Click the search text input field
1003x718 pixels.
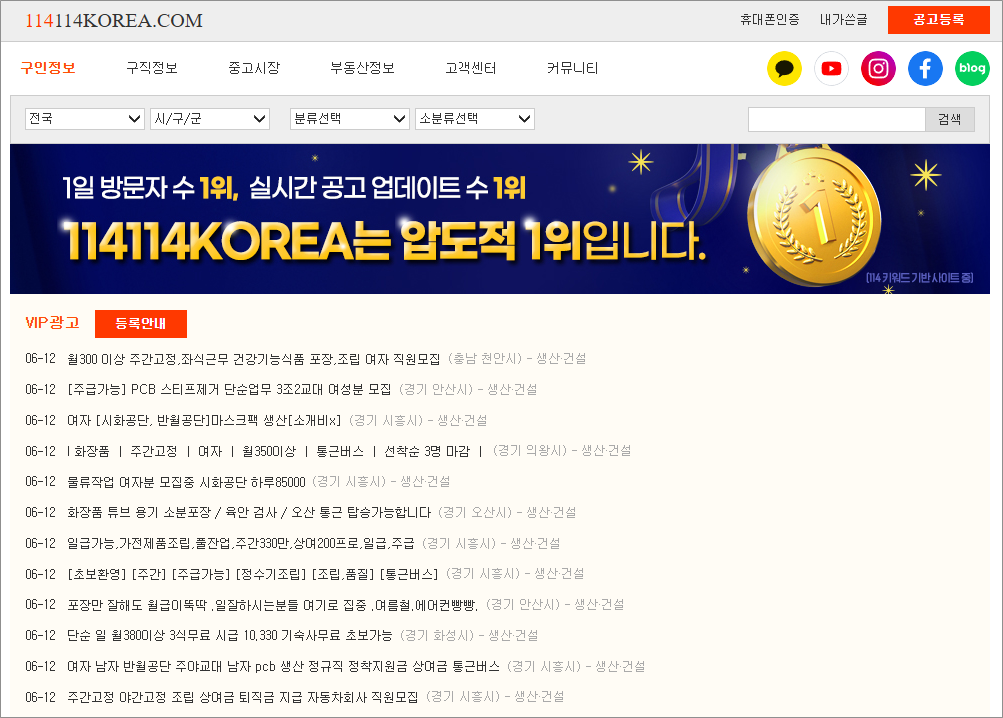click(836, 118)
